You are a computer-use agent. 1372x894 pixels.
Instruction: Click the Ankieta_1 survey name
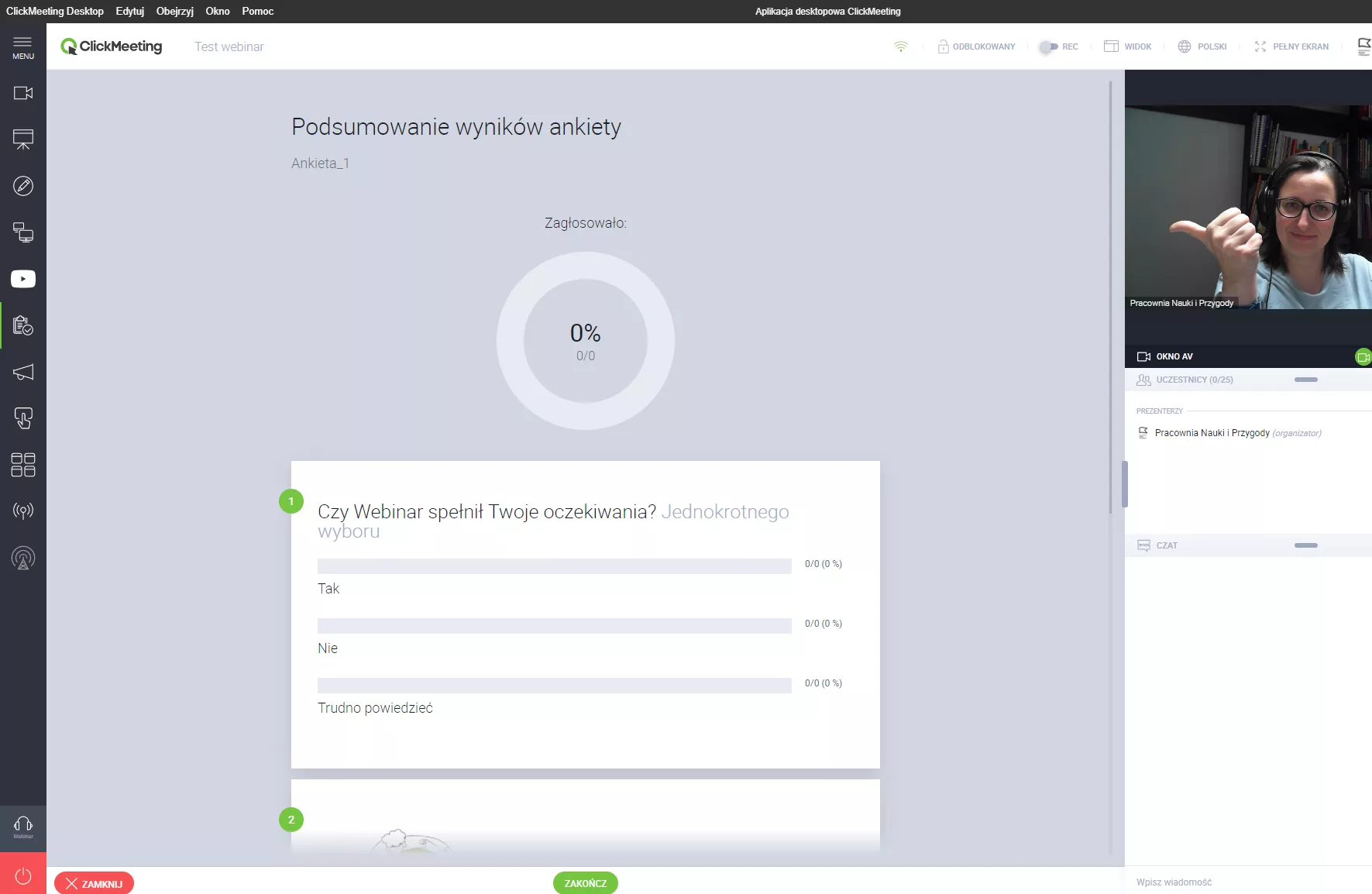pos(320,163)
